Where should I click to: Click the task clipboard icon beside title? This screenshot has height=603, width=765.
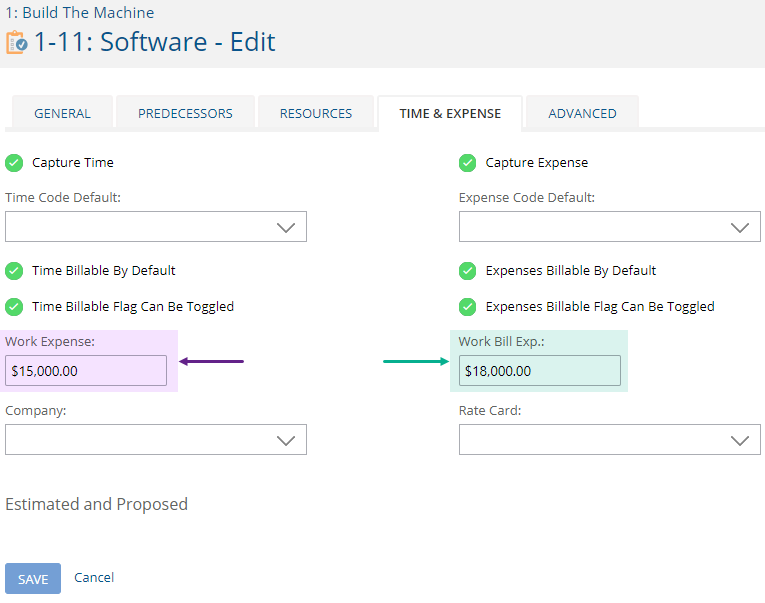(x=17, y=42)
